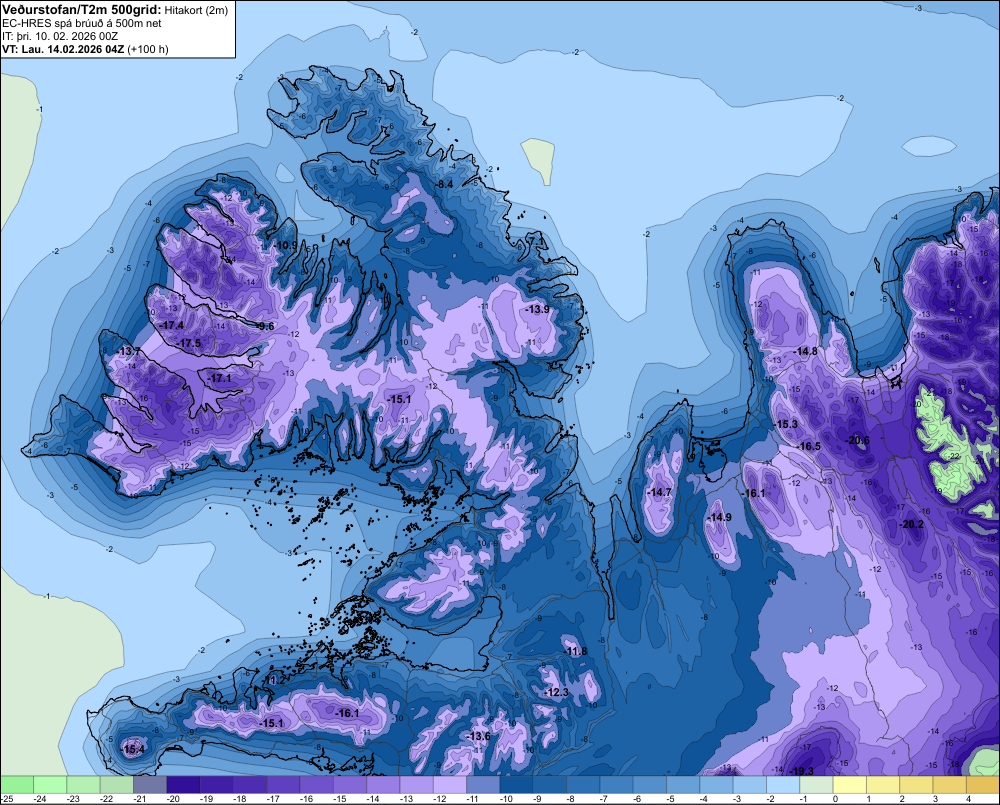Click the -20.2 temperature value on the map
The width and height of the screenshot is (1000, 805).
click(911, 524)
